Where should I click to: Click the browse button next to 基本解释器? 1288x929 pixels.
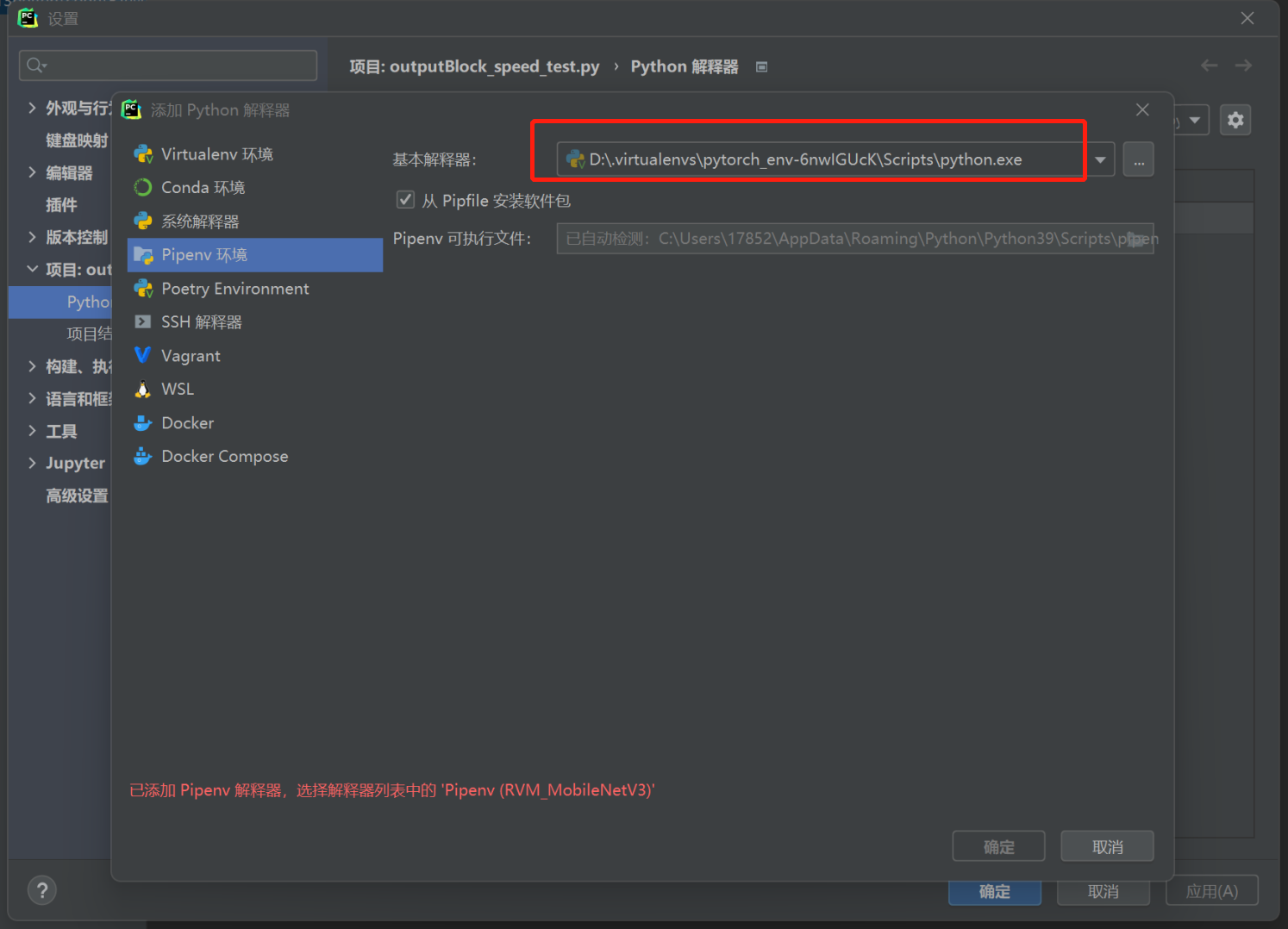pyautogui.click(x=1138, y=159)
